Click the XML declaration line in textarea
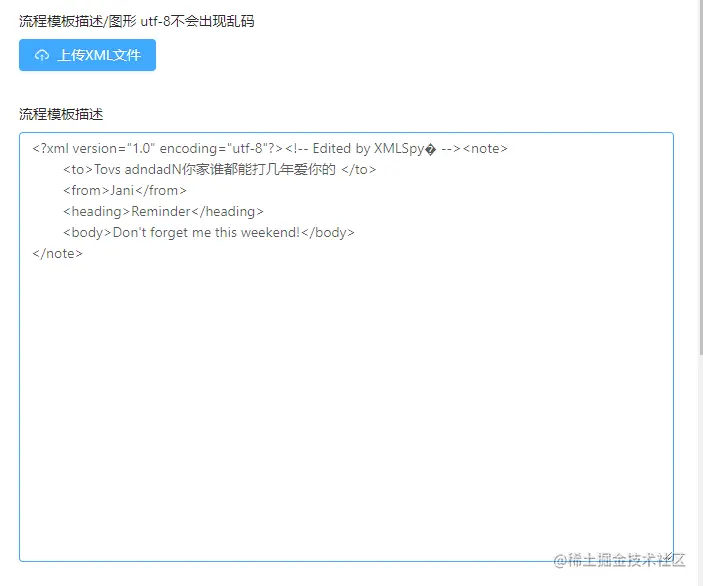The width and height of the screenshot is (703, 586). point(270,148)
